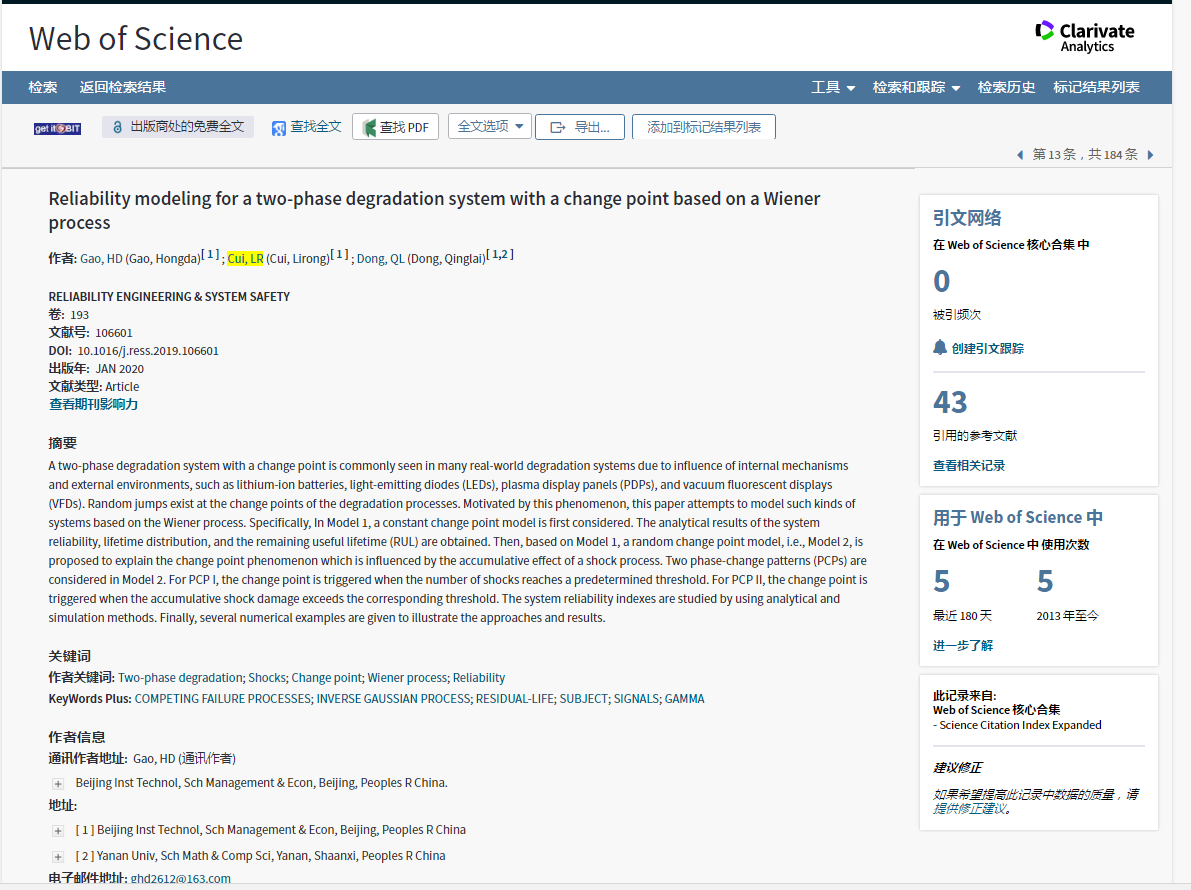Click author keyword Shocks
Screen dimensions: 1191x890
267,678
